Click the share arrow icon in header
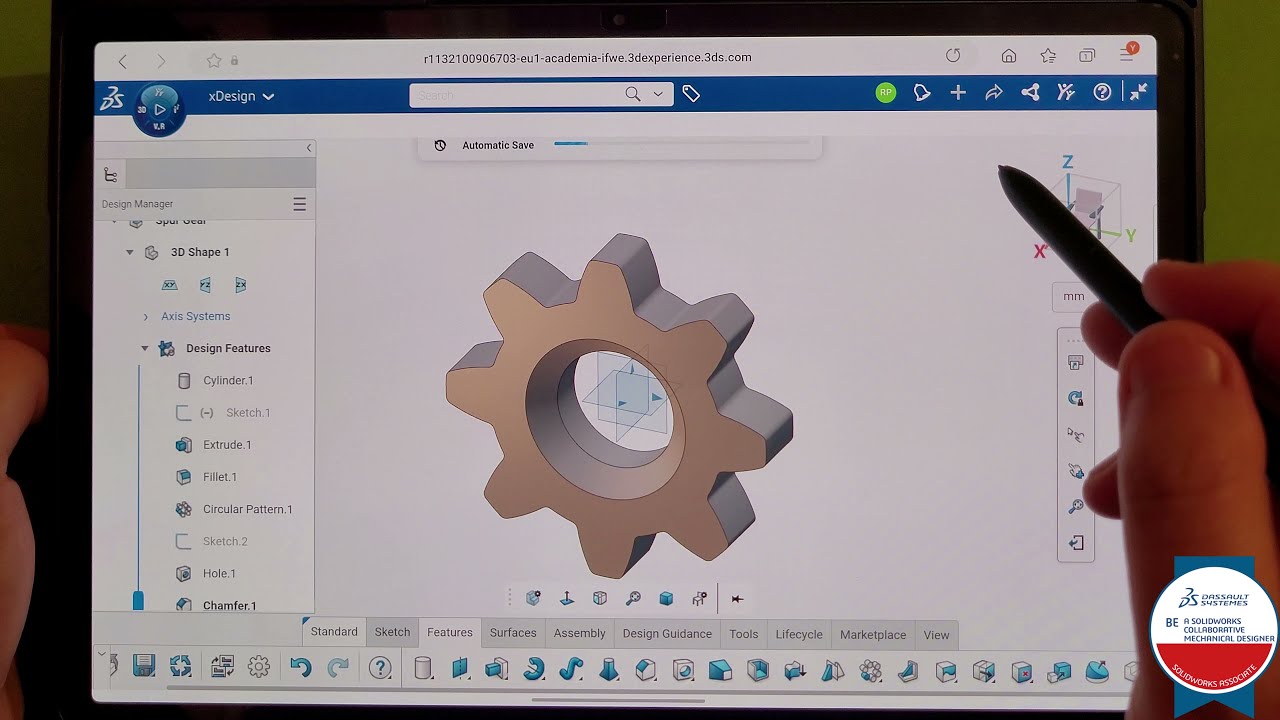The width and height of the screenshot is (1280, 720). coord(994,93)
